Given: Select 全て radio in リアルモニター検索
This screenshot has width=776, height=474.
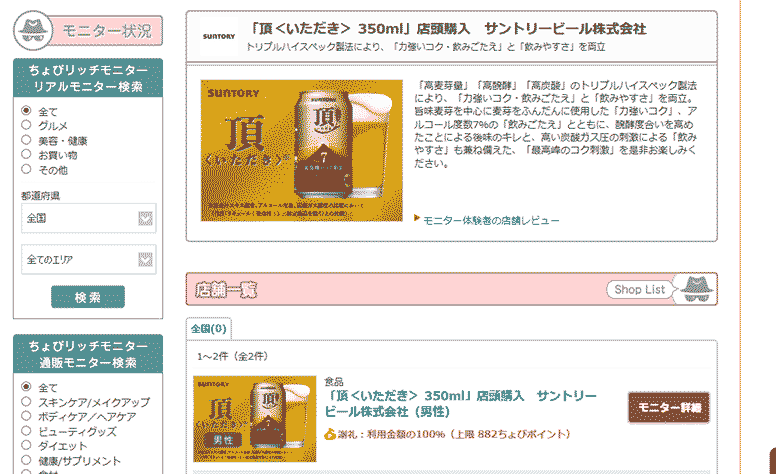Looking at the screenshot, I should tap(26, 110).
